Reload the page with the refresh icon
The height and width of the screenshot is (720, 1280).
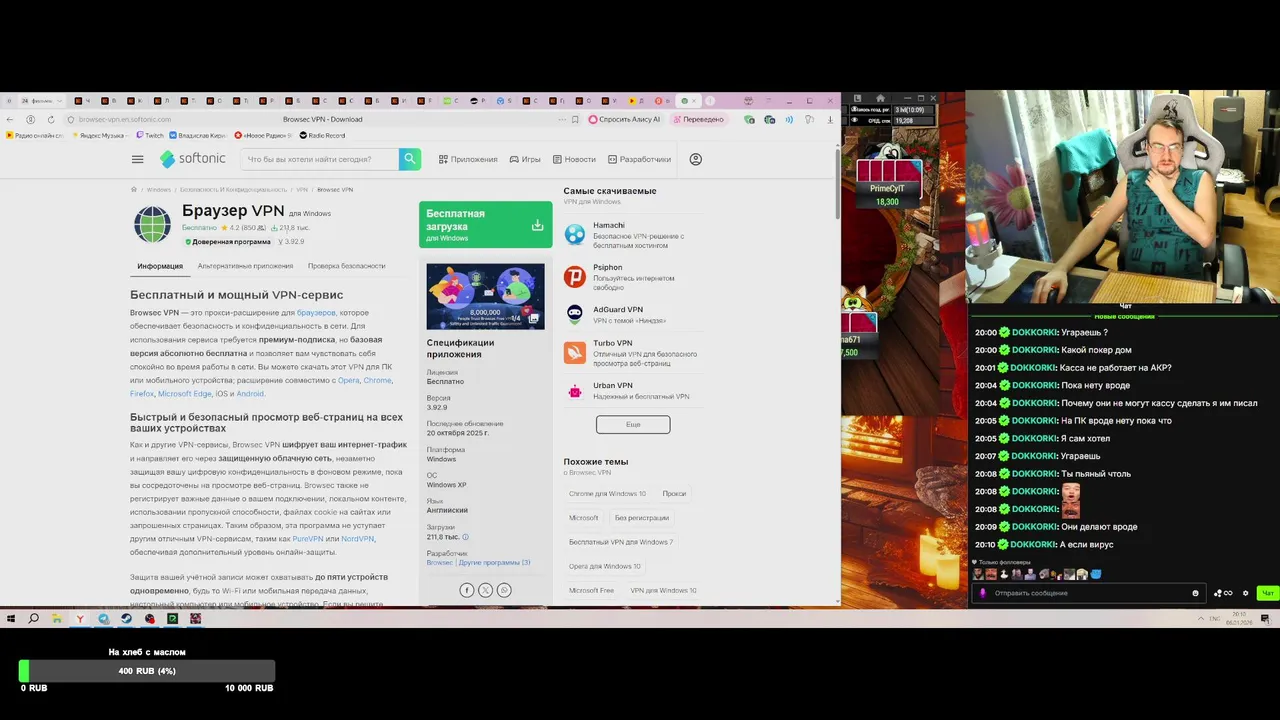tap(51, 119)
